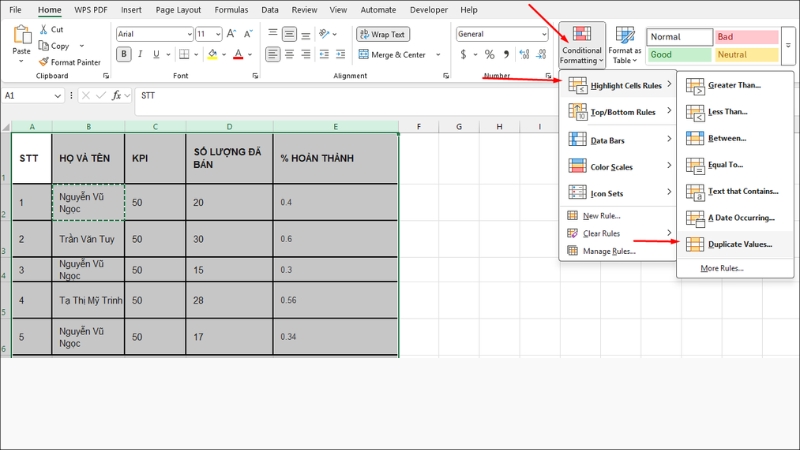This screenshot has height=450, width=800.
Task: Click the Insert Function fx icon
Action: coord(116,95)
